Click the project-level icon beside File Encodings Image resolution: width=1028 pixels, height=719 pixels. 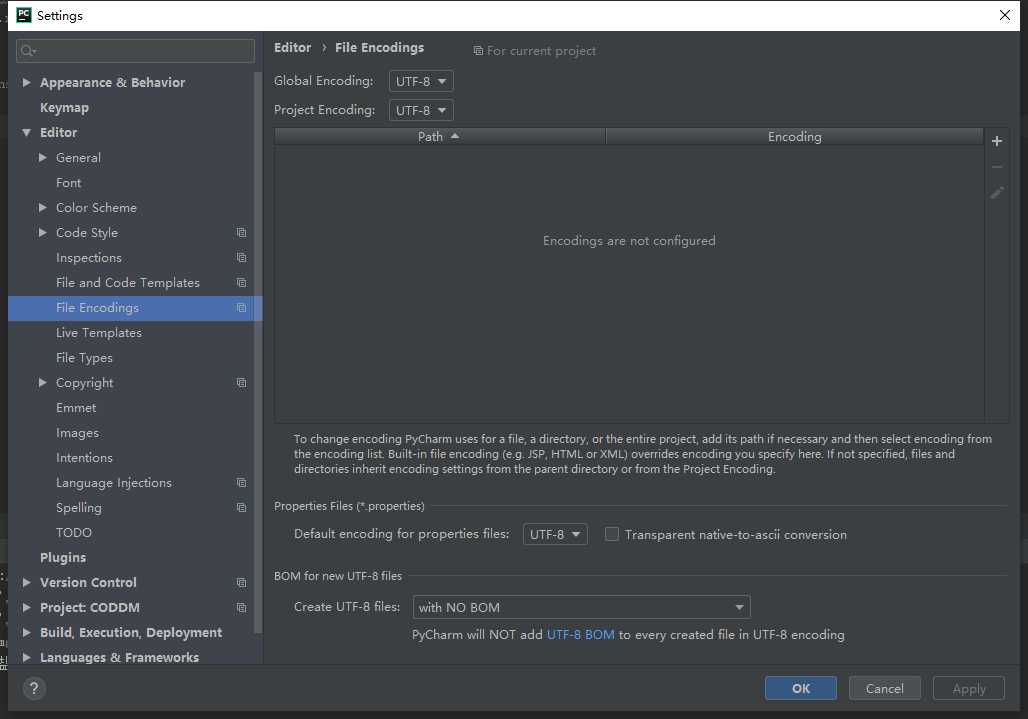pos(241,307)
